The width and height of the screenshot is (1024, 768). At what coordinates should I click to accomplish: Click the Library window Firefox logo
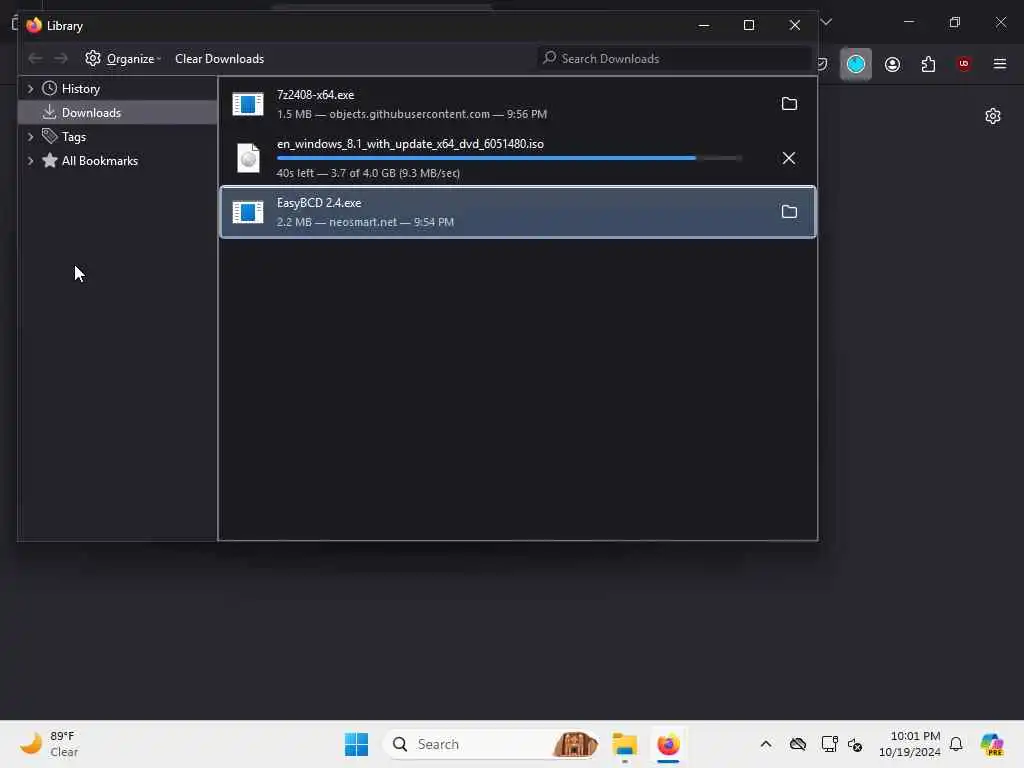point(34,25)
